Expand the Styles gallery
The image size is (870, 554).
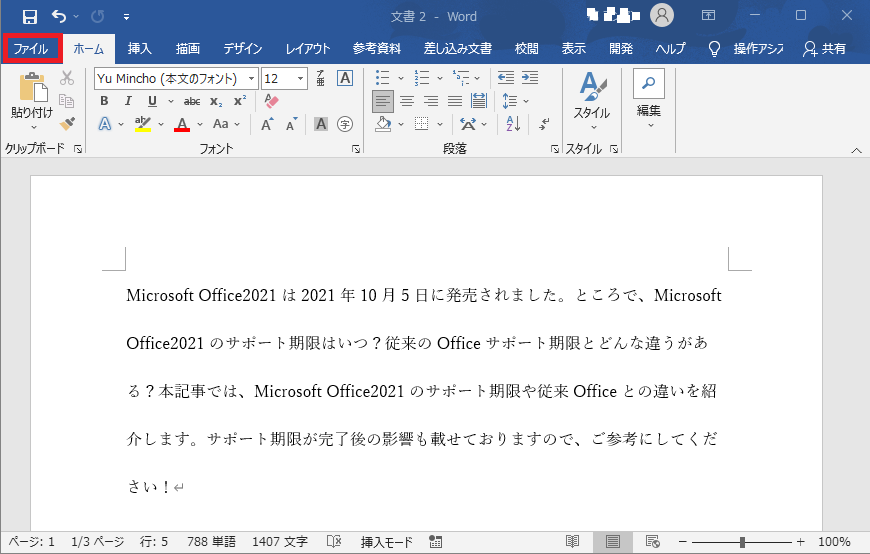click(591, 102)
